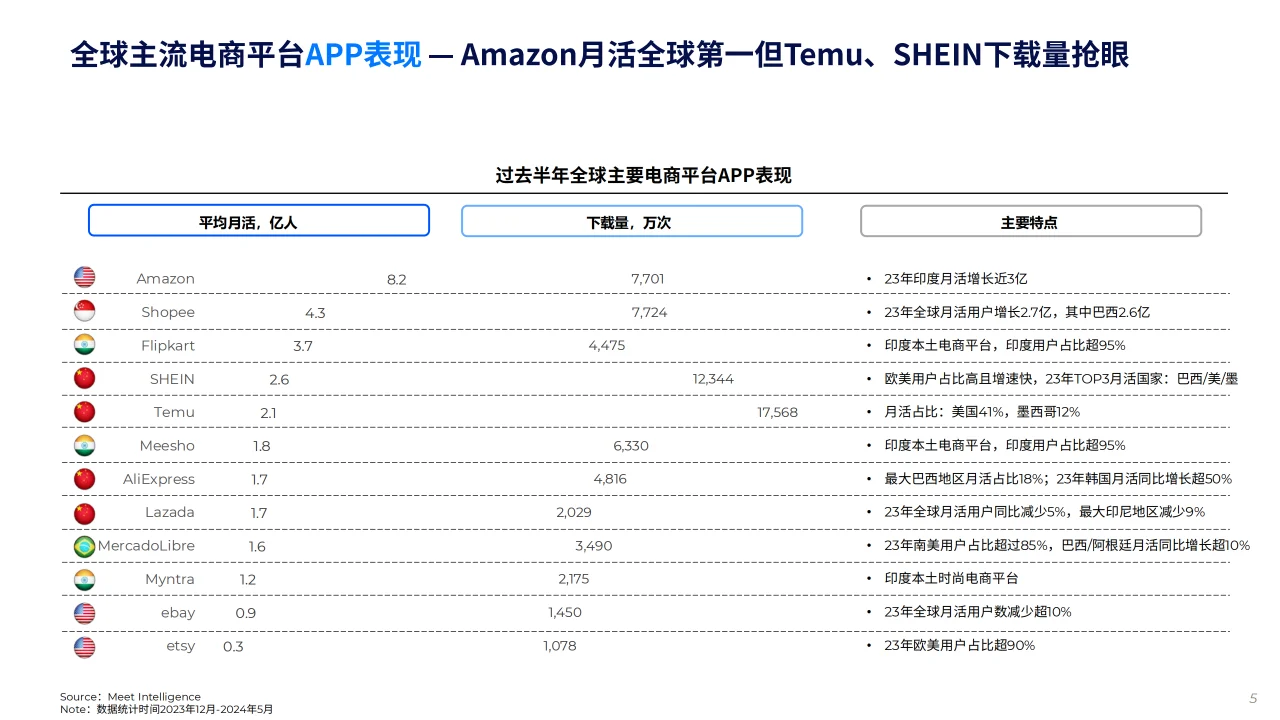1280x720 pixels.
Task: Click the Source: Meet Intelligence footnote
Action: coord(130,697)
